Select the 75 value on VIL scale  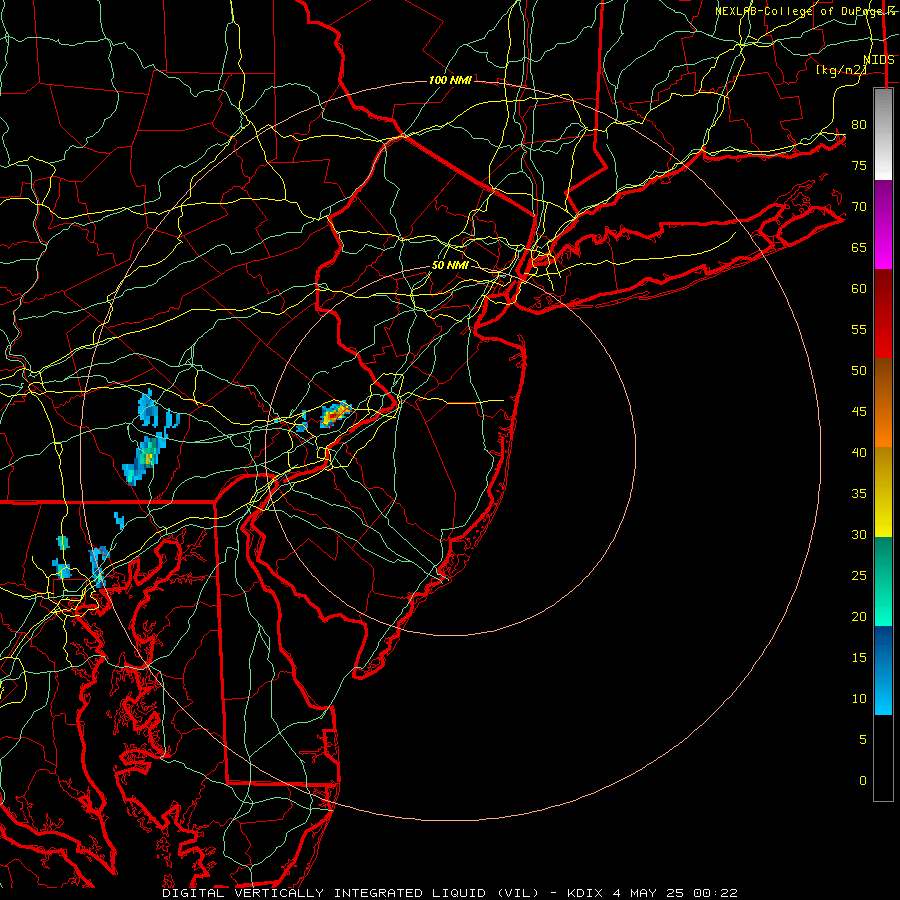[859, 165]
